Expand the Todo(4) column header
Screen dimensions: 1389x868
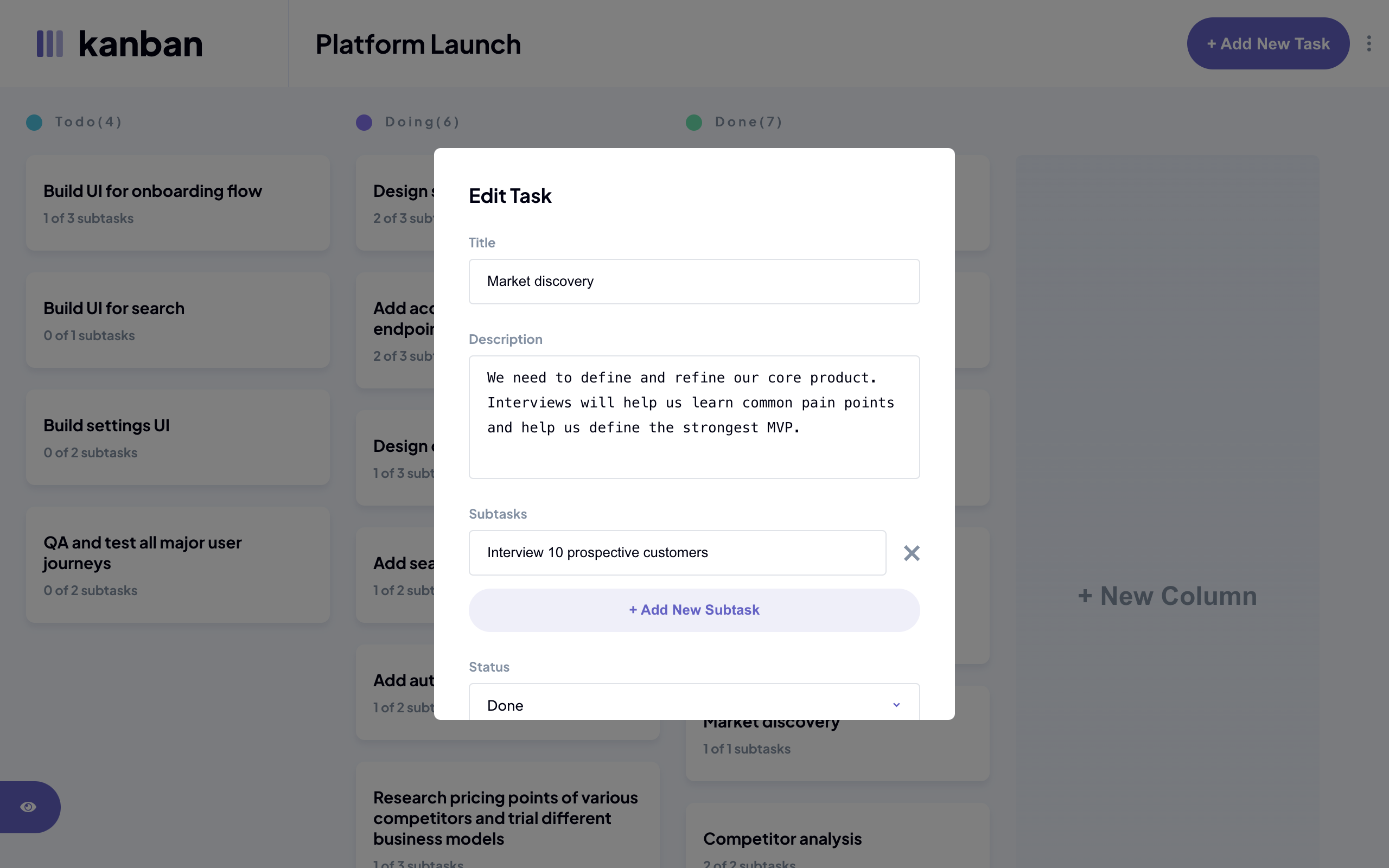point(89,122)
